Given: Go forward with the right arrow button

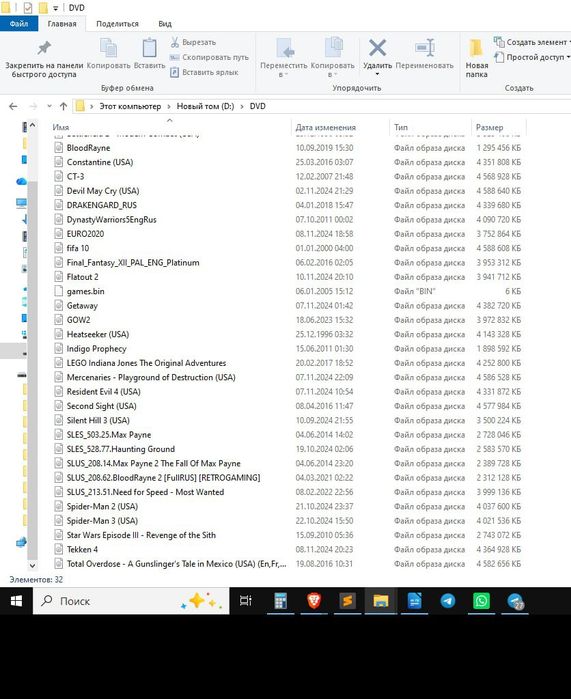Looking at the screenshot, I should click(33, 106).
